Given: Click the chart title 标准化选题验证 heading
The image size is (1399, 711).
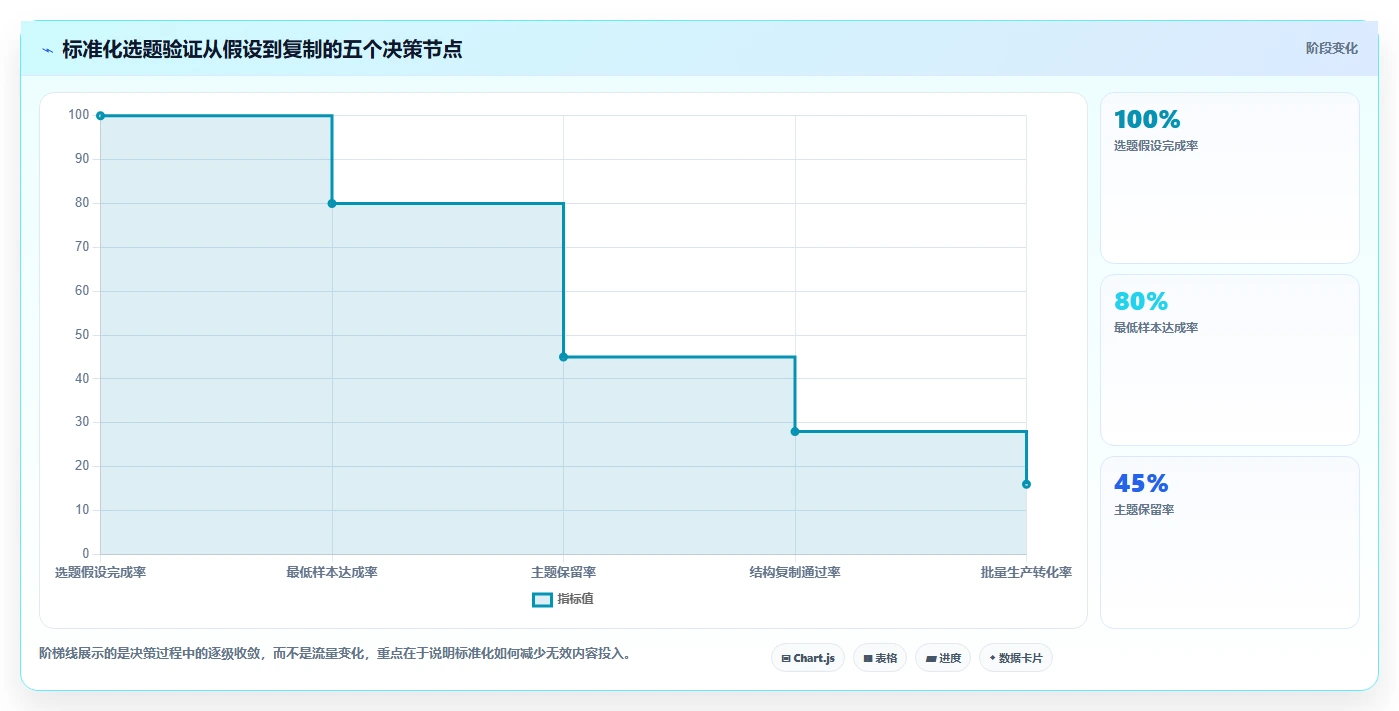Looking at the screenshot, I should (x=262, y=49).
